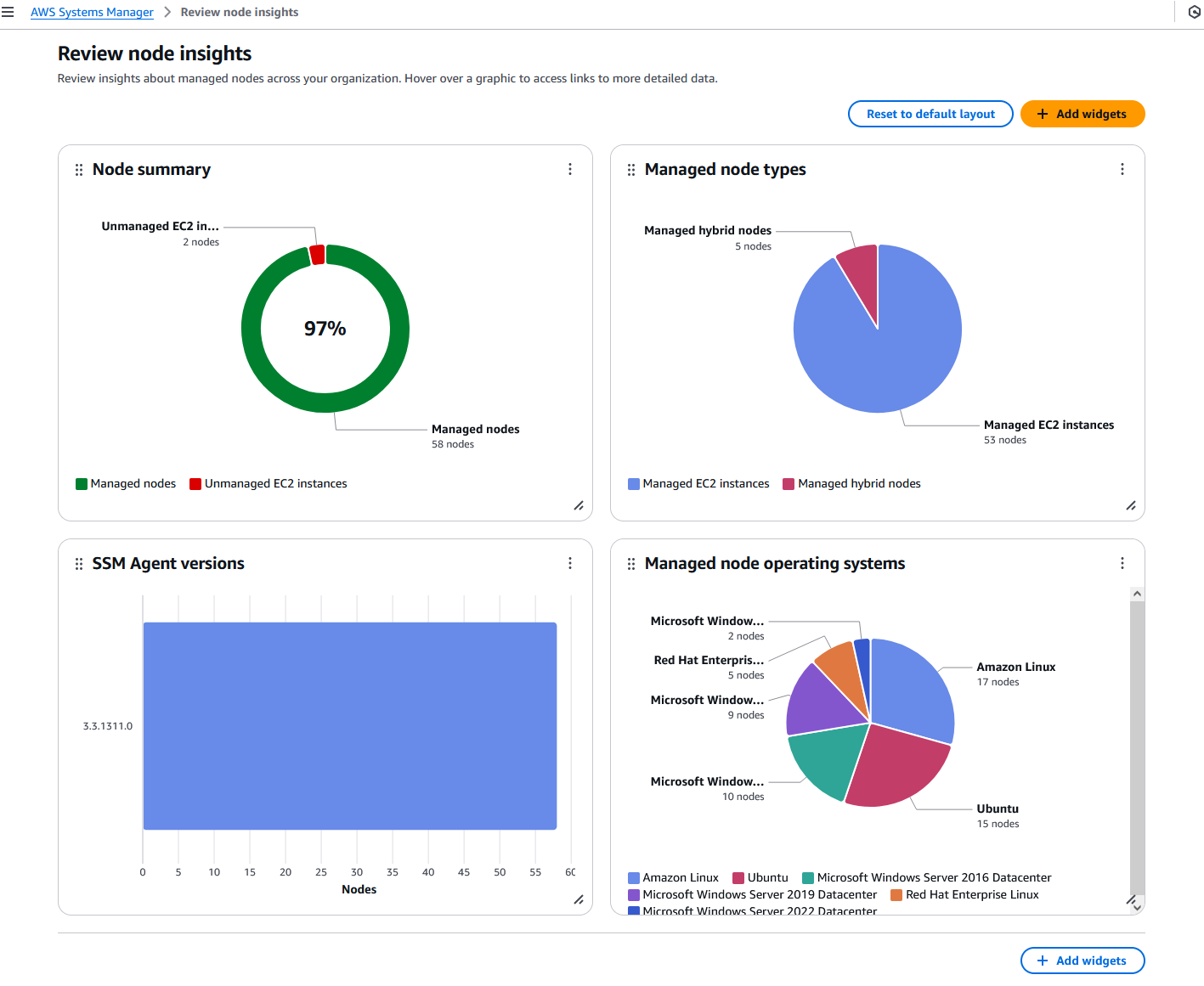The image size is (1204, 986).
Task: Click the orange Add widgets button
Action: [1082, 114]
